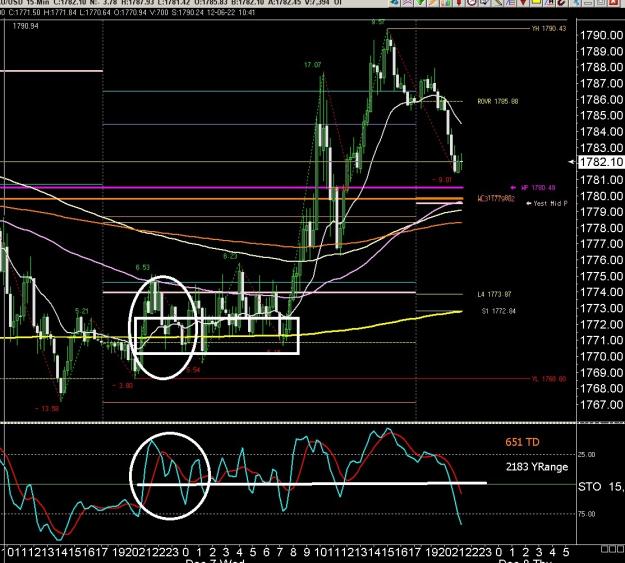Click the yellow square toolbar icon
Image resolution: width=625 pixels, height=563 pixels.
coord(536,3)
